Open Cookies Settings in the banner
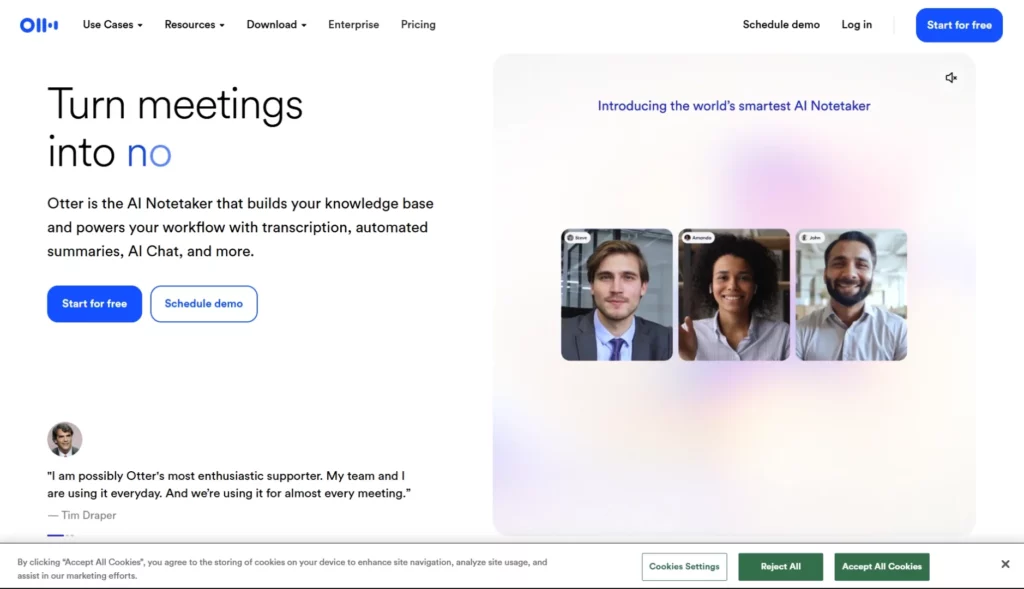This screenshot has height=589, width=1024. tap(684, 567)
